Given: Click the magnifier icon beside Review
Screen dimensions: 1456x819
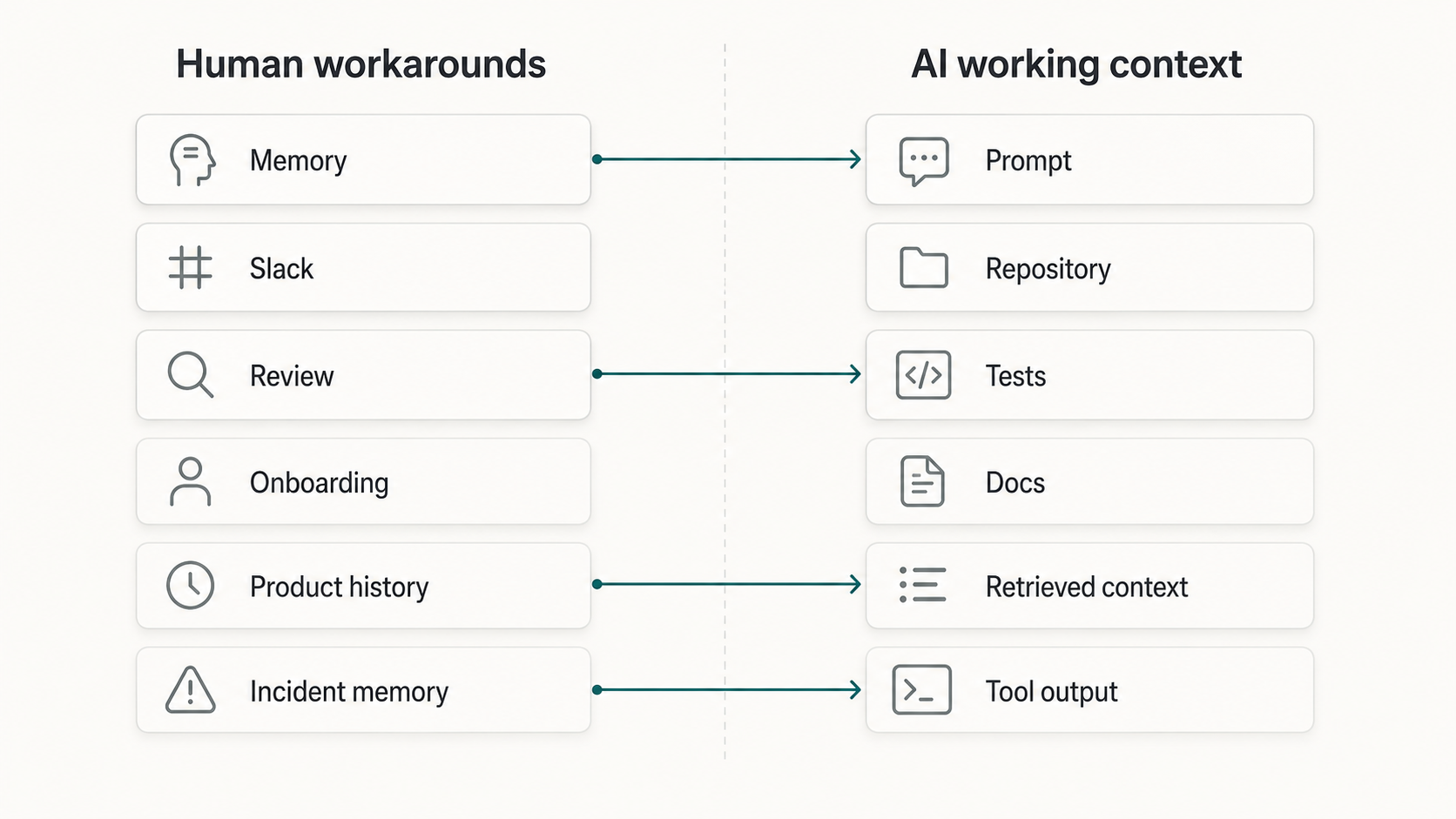Looking at the screenshot, I should click(191, 375).
